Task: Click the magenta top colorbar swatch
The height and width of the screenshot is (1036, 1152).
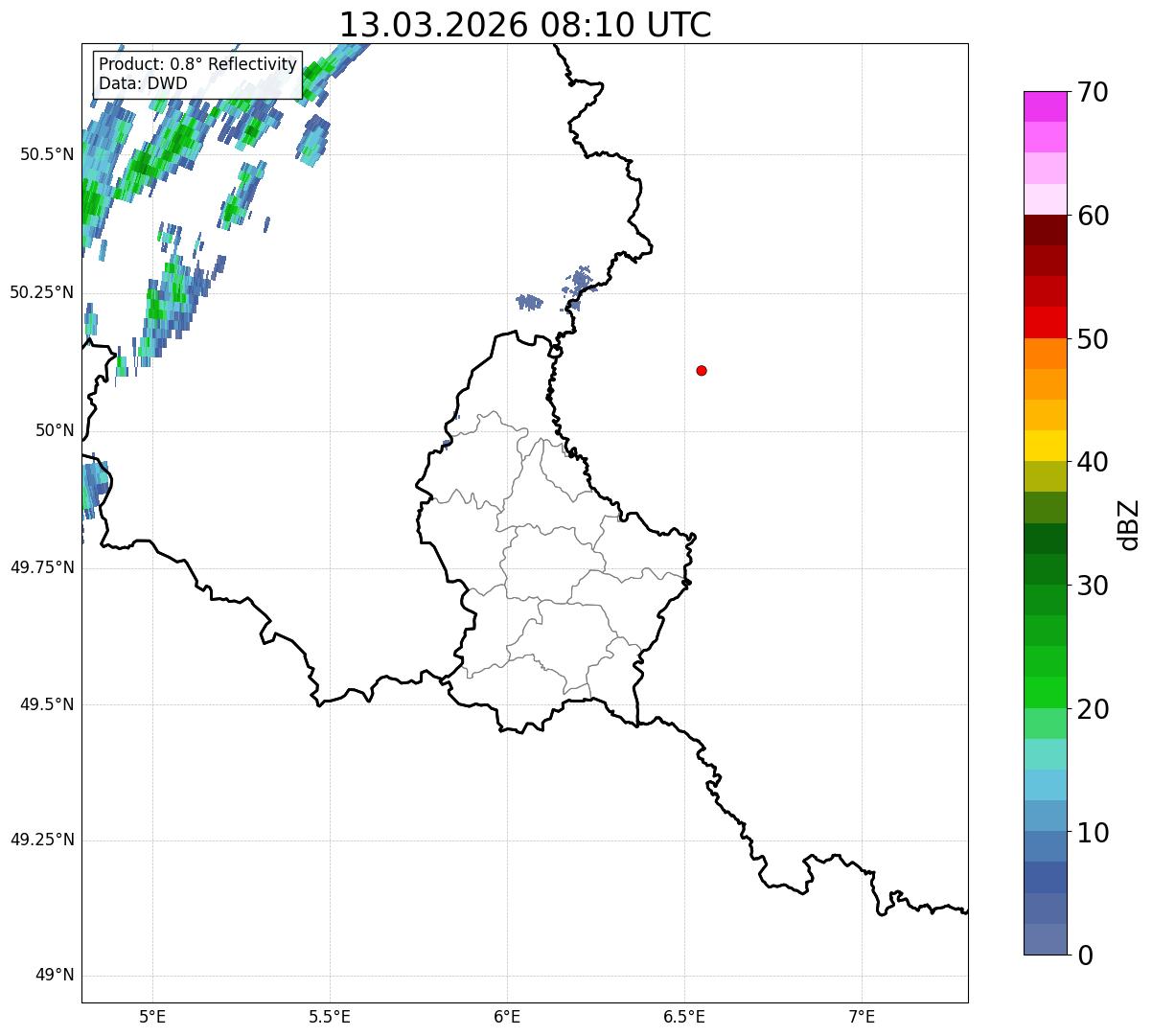Action: coord(1046,106)
